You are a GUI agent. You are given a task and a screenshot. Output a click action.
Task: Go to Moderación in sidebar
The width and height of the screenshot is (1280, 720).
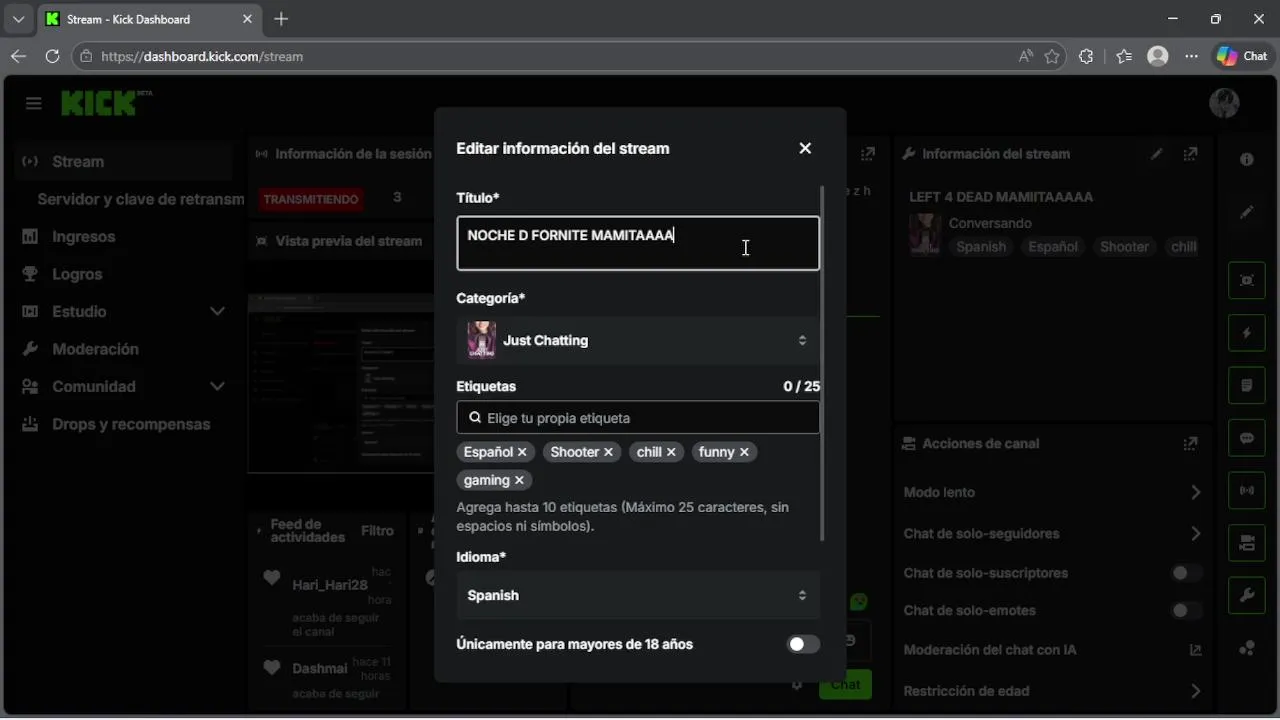[95, 349]
